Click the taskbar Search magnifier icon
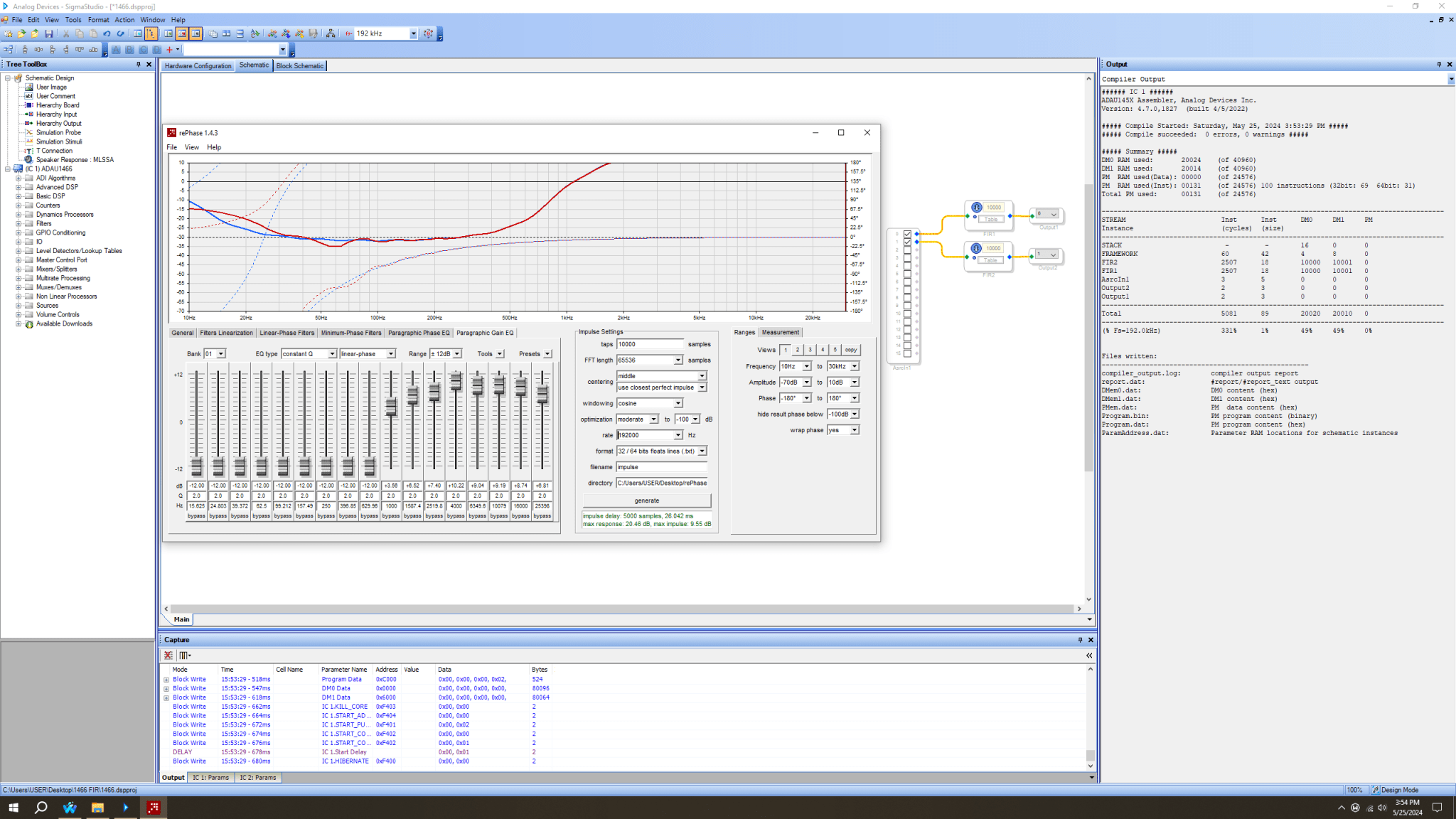 coord(41,808)
